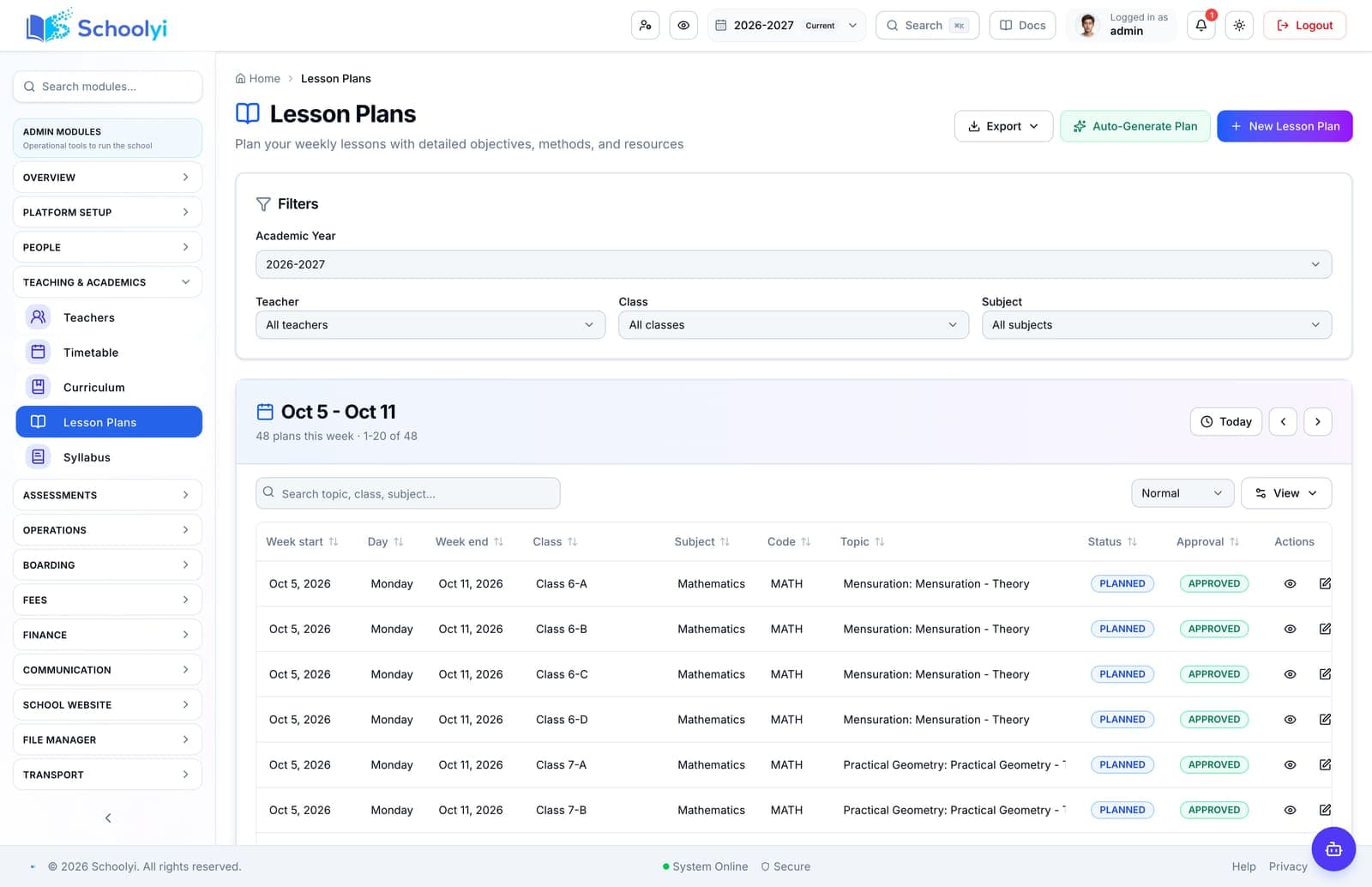Go to the previous week
The height and width of the screenshot is (887, 1372).
click(x=1283, y=421)
